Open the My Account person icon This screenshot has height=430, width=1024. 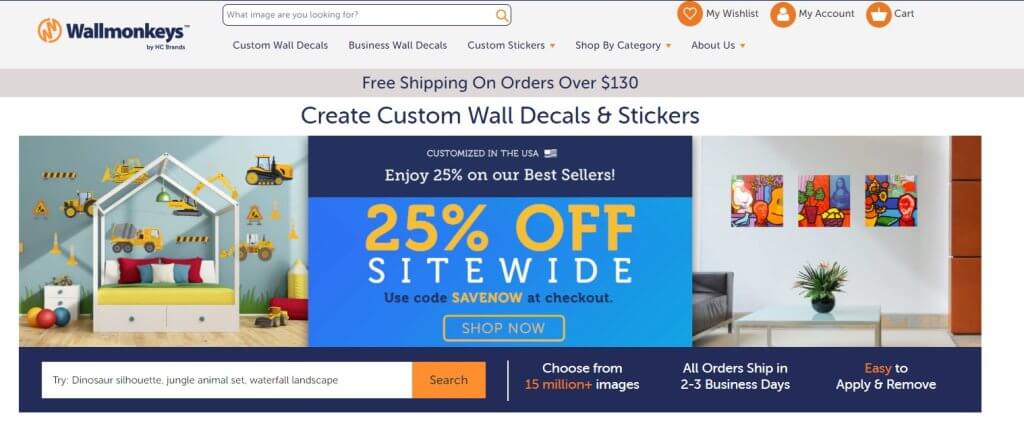click(782, 14)
